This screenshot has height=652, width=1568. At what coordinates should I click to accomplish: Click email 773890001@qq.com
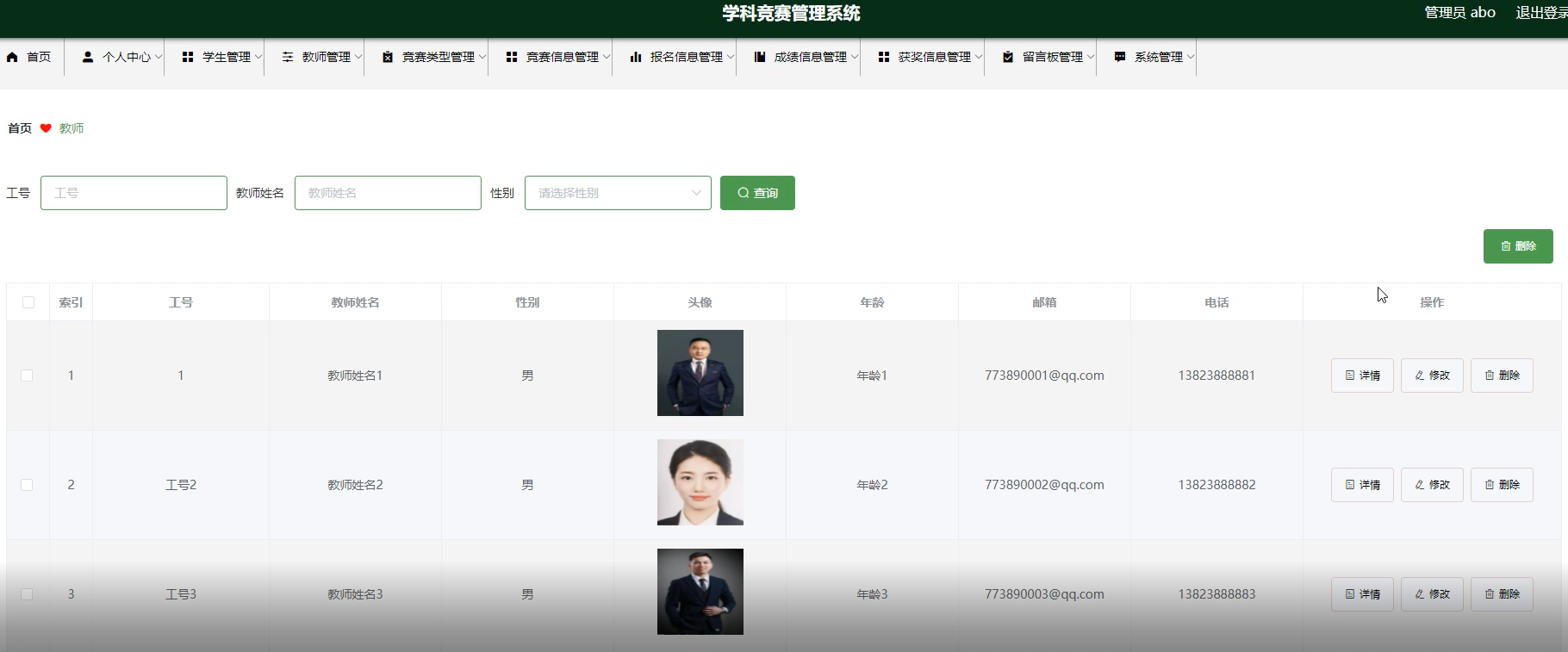tap(1044, 376)
